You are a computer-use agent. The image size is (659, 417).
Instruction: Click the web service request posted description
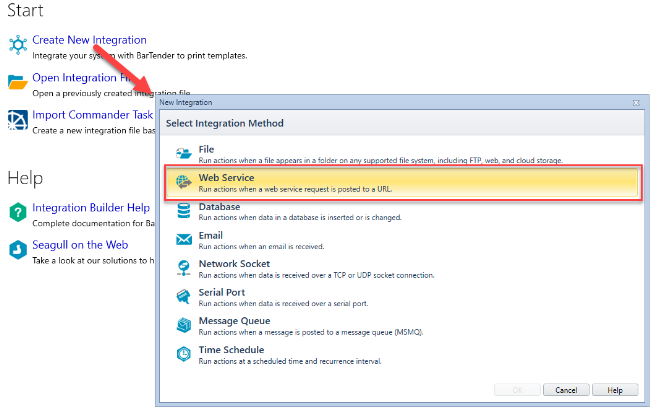pos(295,189)
